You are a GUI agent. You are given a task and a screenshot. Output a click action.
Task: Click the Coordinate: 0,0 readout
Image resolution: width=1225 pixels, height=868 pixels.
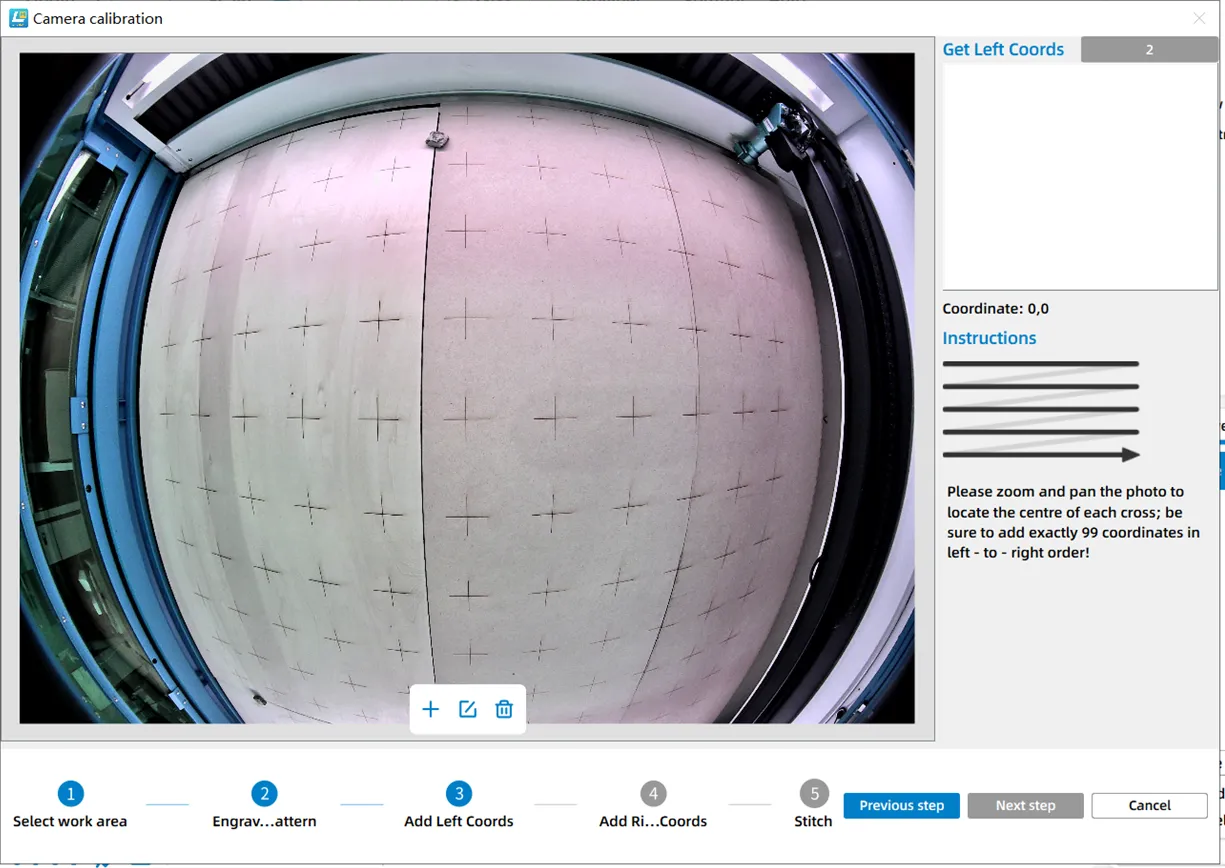995,309
